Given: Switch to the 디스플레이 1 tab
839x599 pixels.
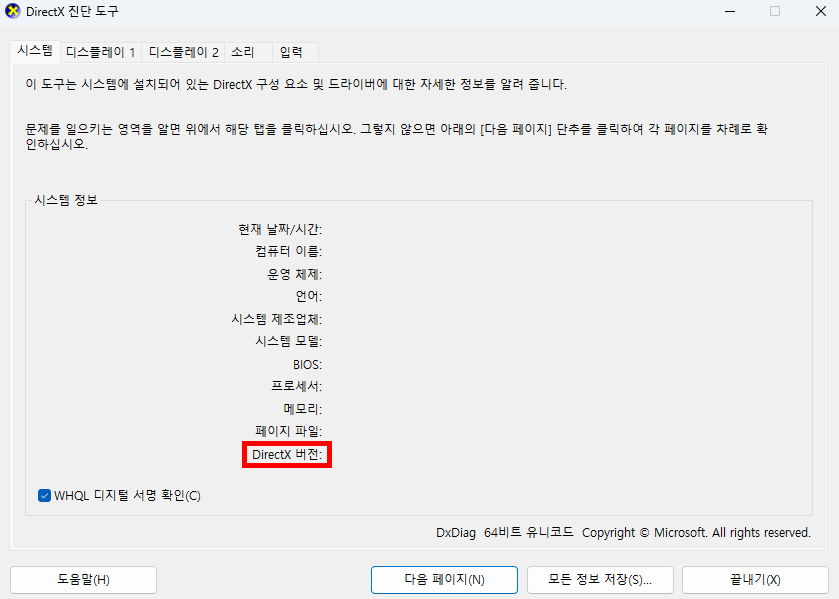Looking at the screenshot, I should point(100,52).
